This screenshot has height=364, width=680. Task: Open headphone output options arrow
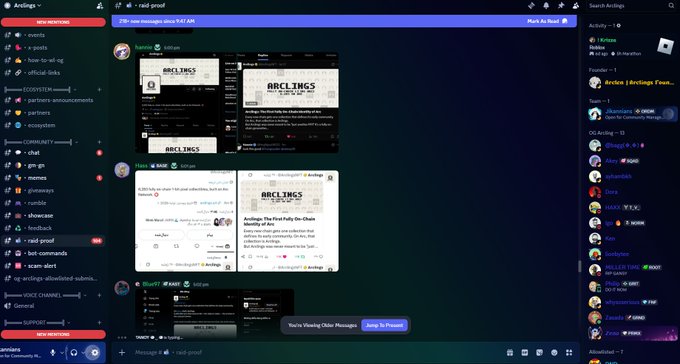tap(83, 352)
